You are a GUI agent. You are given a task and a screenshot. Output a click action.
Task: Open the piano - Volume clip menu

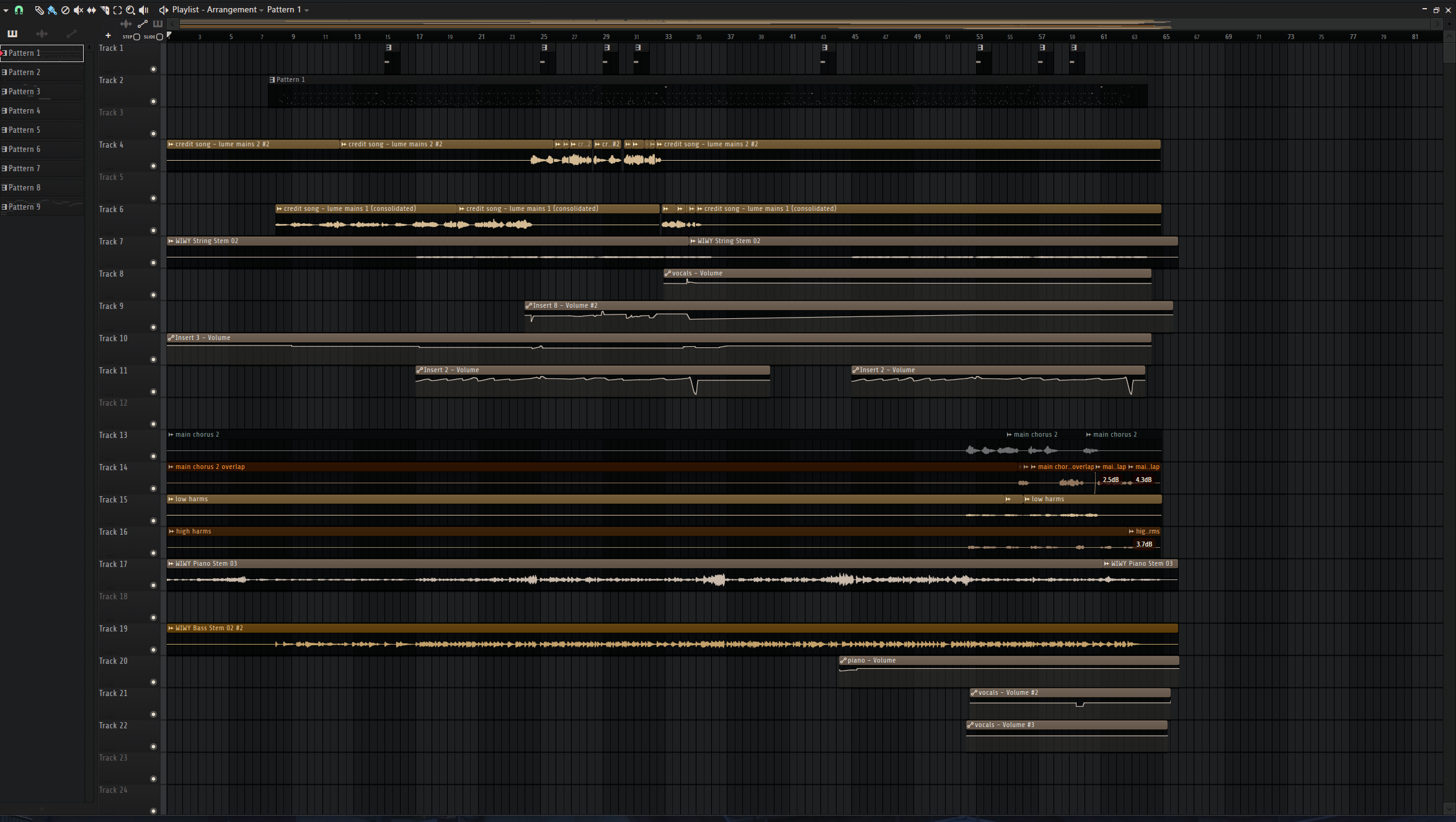click(843, 661)
